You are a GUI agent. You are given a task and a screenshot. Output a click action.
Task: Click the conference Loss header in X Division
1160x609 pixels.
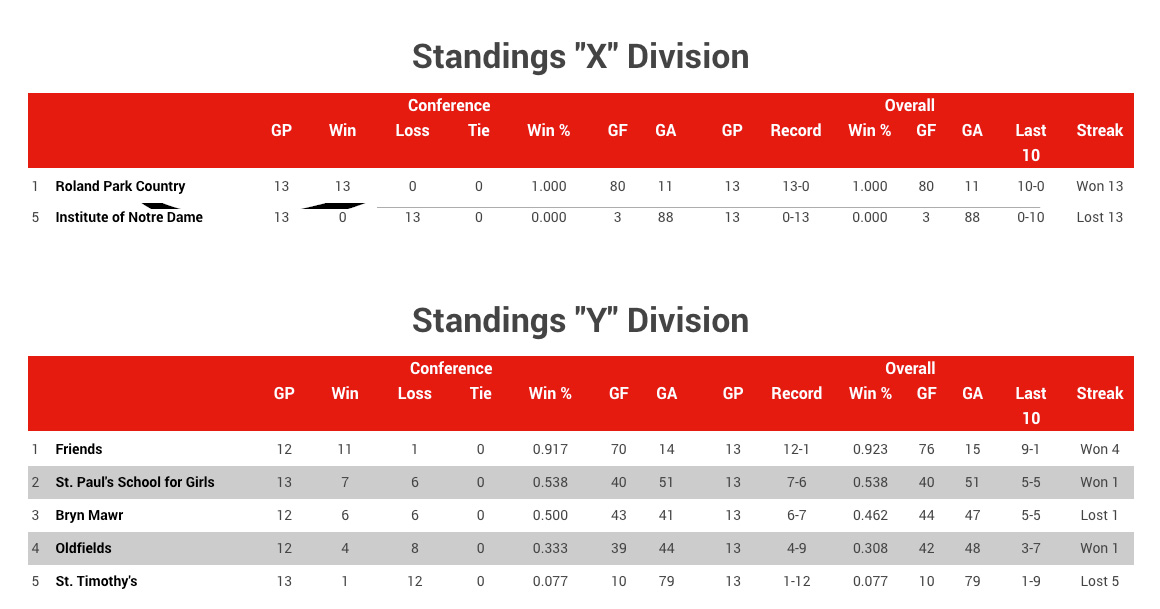click(x=412, y=130)
